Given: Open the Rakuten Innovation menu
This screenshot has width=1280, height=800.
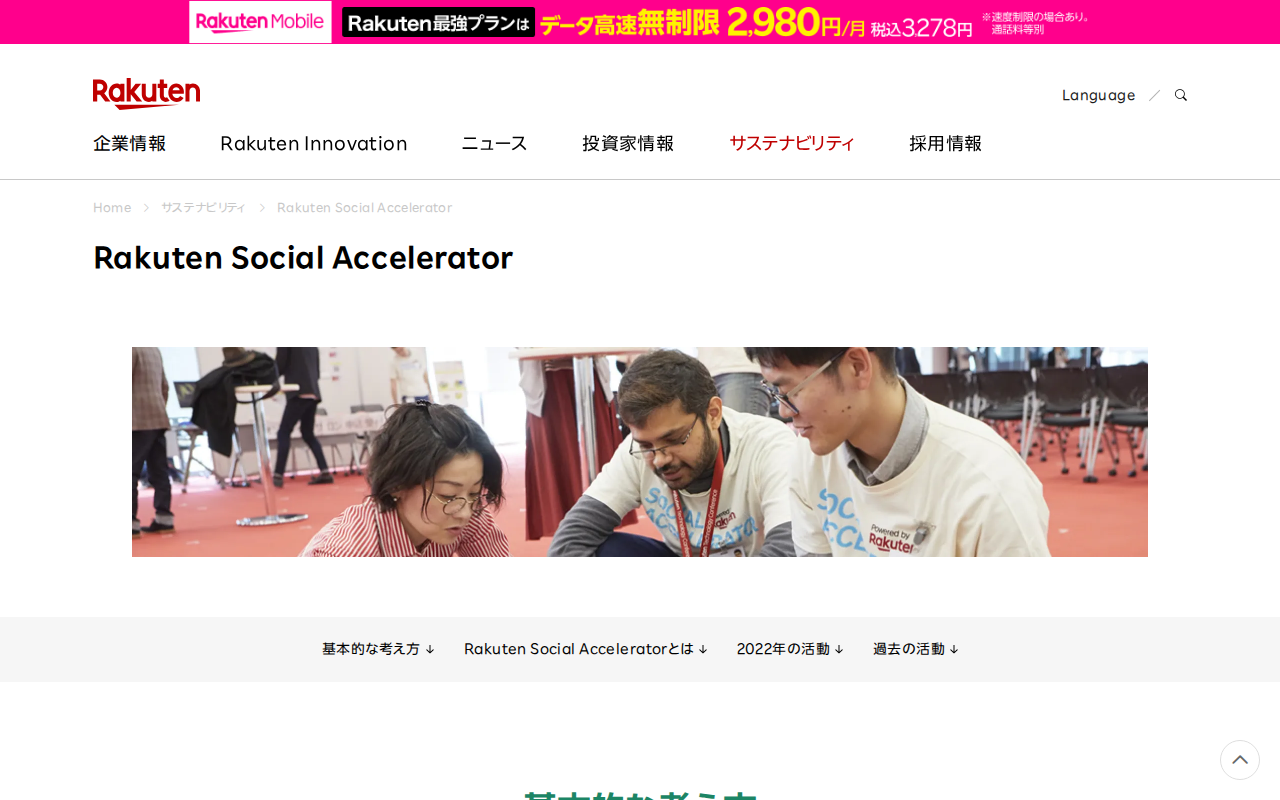Looking at the screenshot, I should tap(314, 143).
